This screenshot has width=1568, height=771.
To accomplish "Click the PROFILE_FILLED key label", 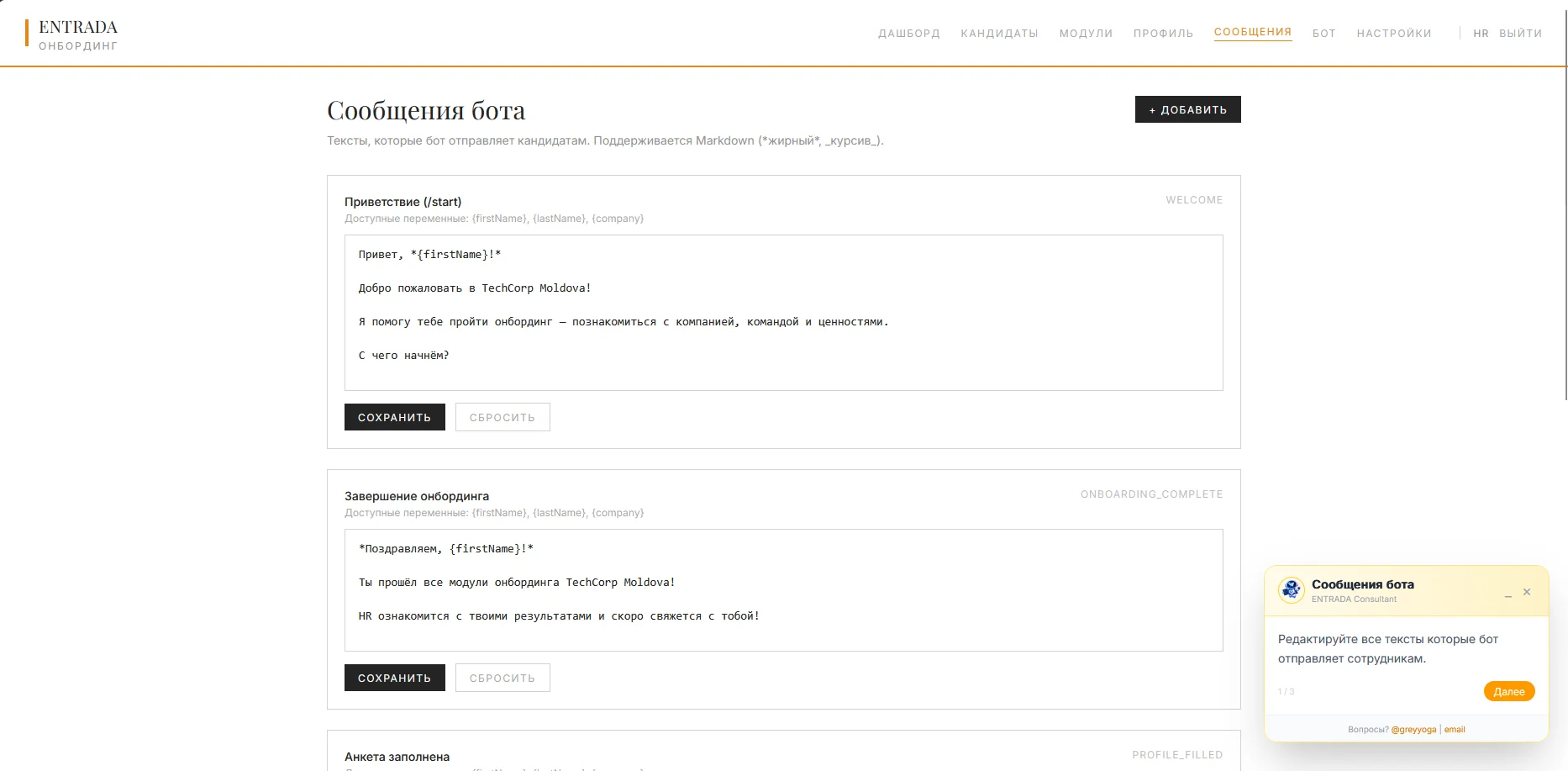I will pyautogui.click(x=1177, y=755).
